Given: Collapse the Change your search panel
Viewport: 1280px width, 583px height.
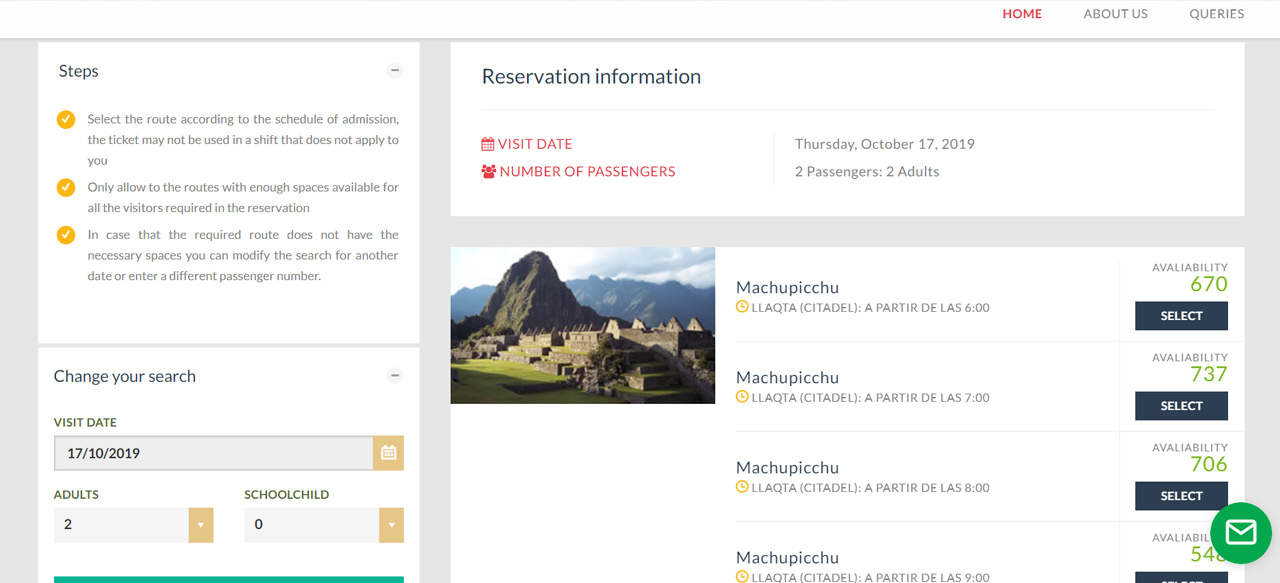Looking at the screenshot, I should point(395,376).
